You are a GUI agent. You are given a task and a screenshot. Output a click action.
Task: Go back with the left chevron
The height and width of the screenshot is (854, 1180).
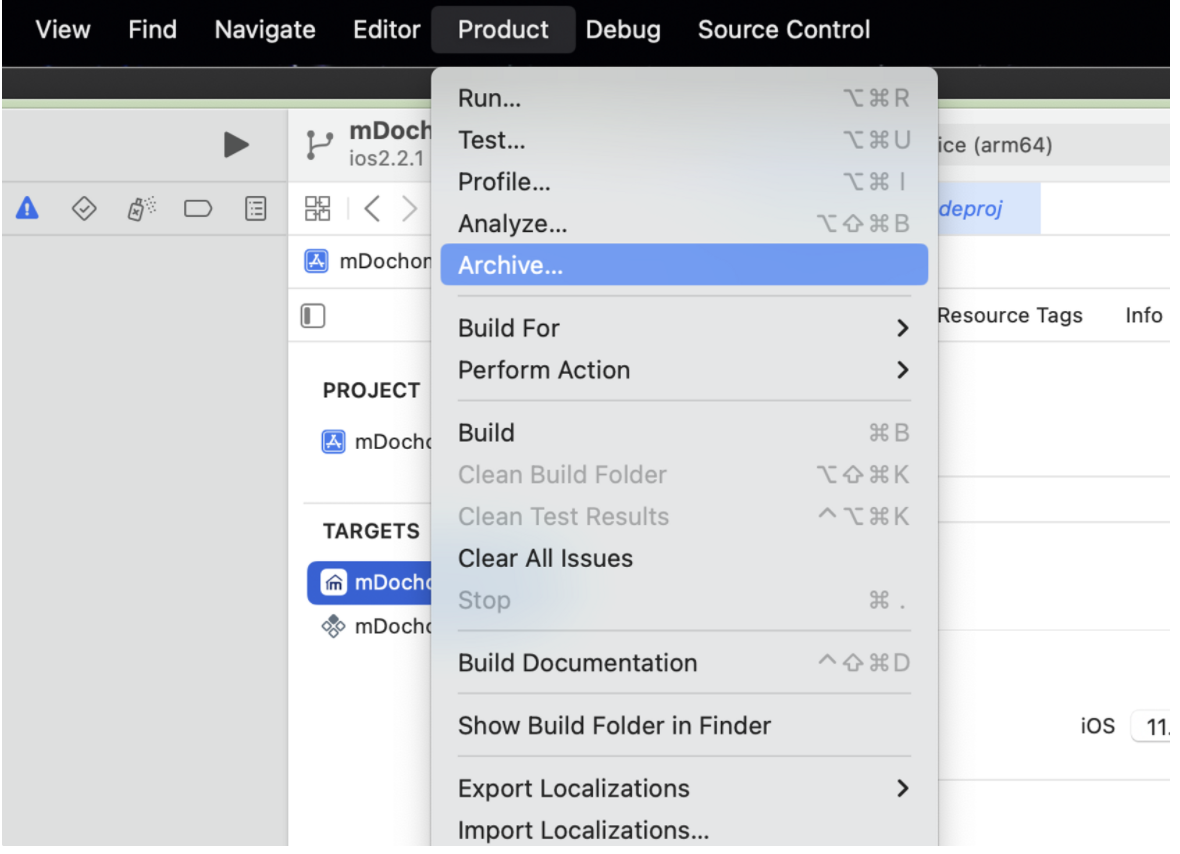pyautogui.click(x=372, y=208)
